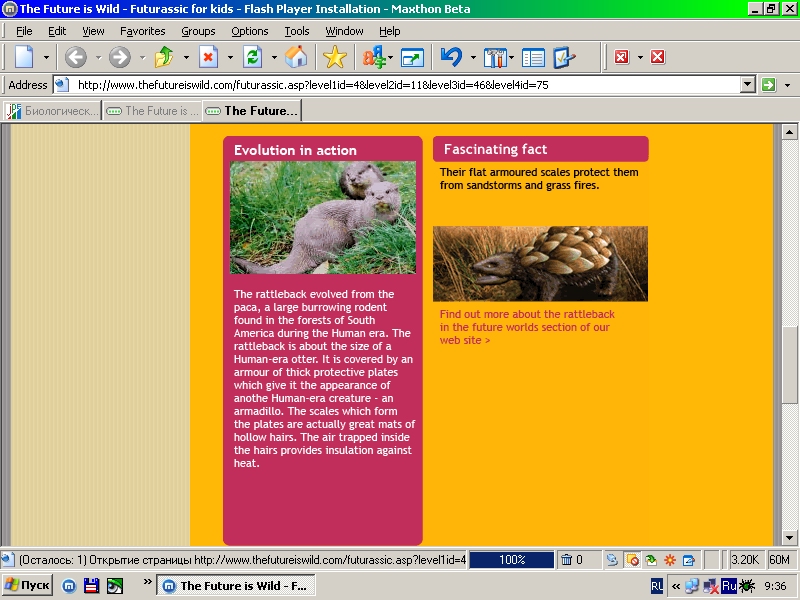Refresh the page with toolbar icon

click(x=252, y=57)
